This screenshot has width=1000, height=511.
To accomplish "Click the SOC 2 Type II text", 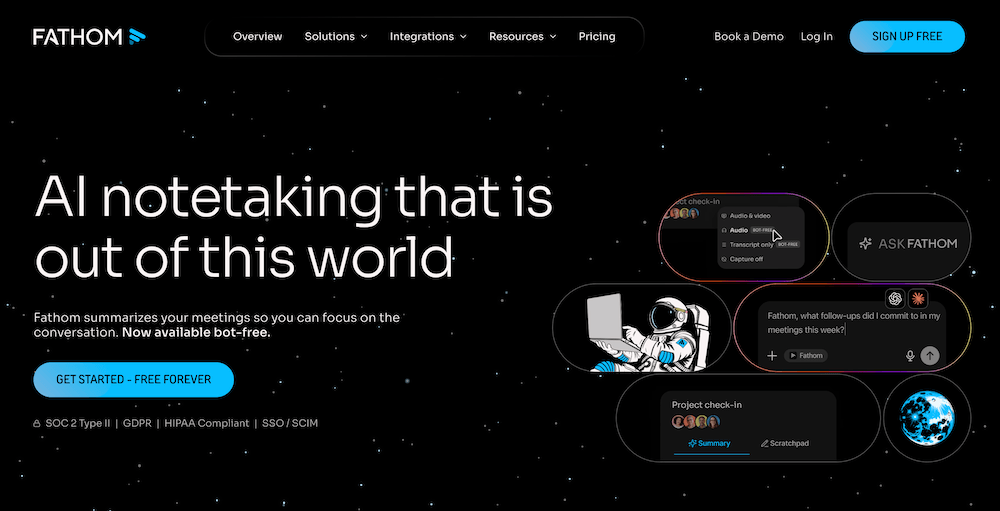I will (78, 423).
